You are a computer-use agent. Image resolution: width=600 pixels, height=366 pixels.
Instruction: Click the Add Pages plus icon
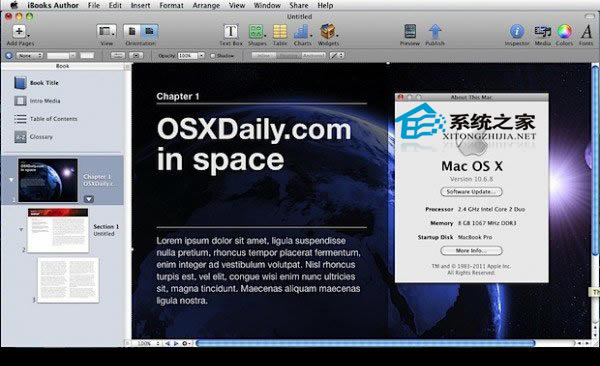(x=20, y=31)
